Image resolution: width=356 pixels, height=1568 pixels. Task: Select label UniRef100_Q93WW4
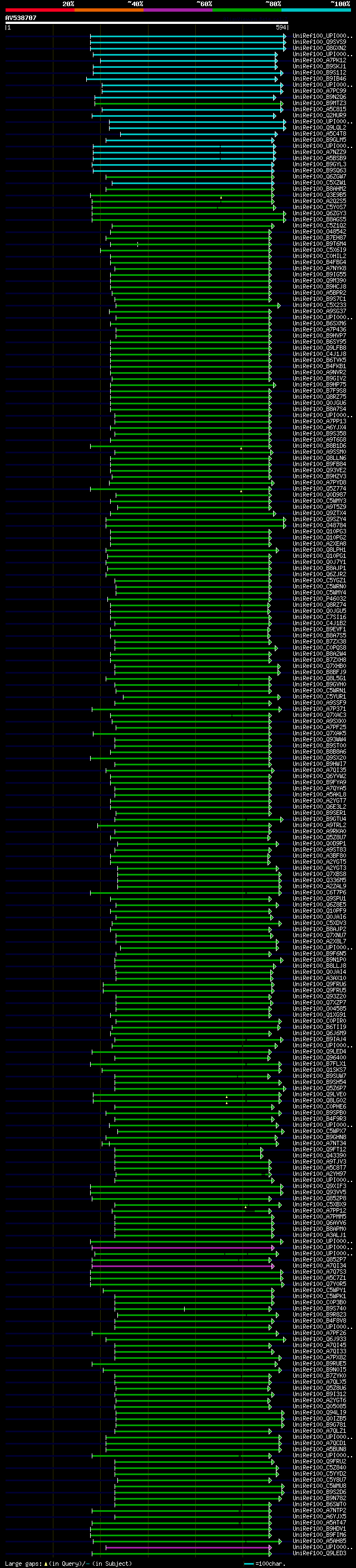(x=319, y=740)
